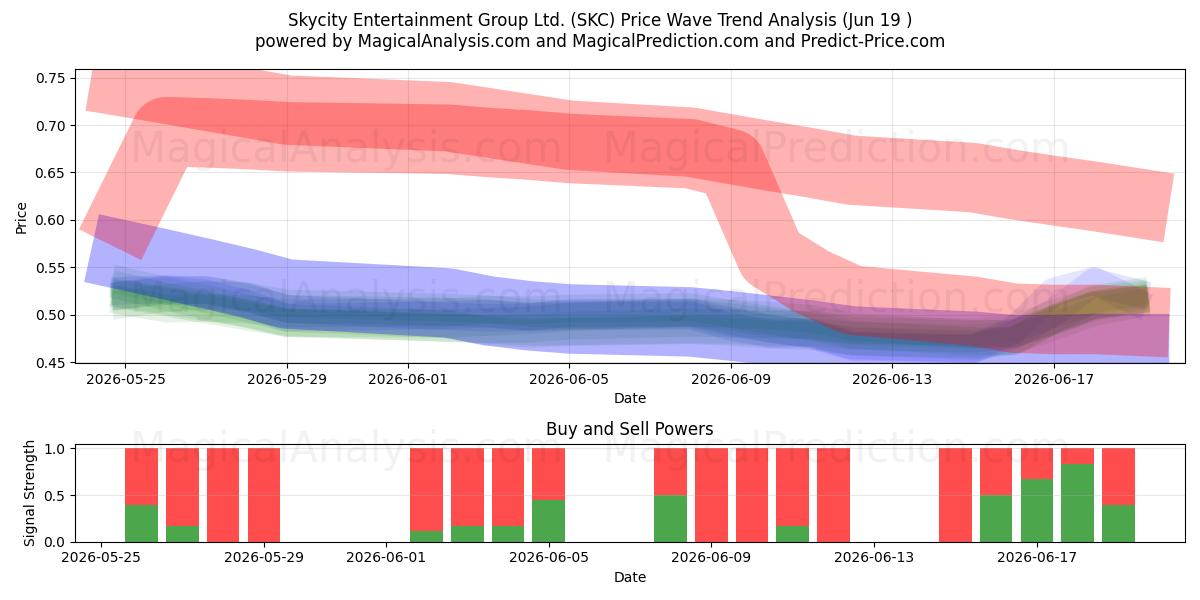Click the 'Date' label under the bar chart
Image resolution: width=1200 pixels, height=600 pixels.
(630, 577)
